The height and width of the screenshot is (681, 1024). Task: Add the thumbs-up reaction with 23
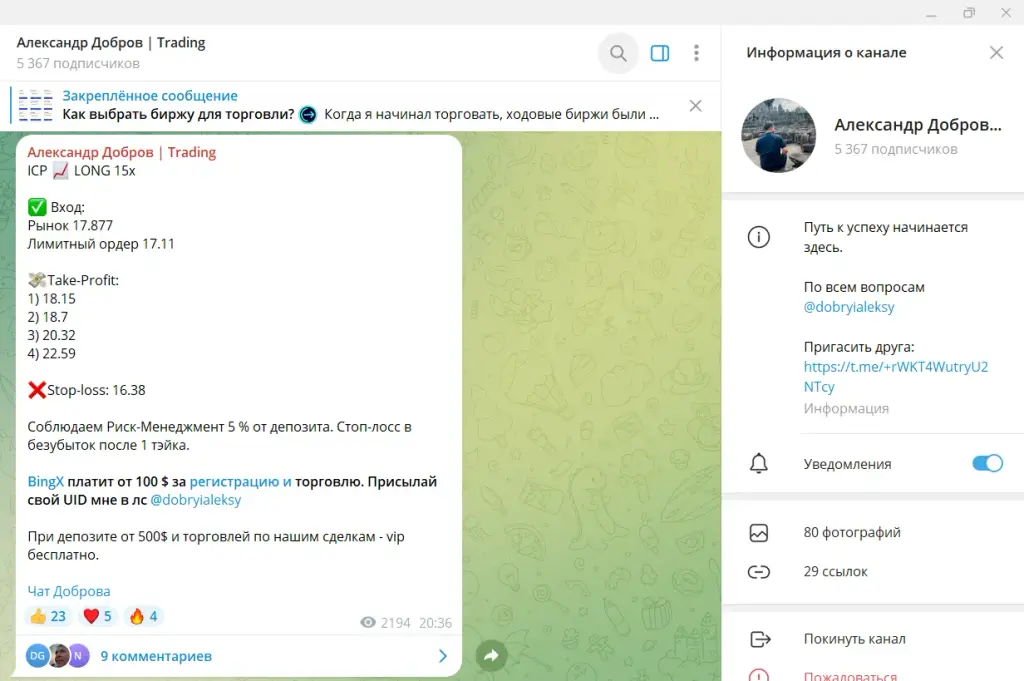click(48, 616)
